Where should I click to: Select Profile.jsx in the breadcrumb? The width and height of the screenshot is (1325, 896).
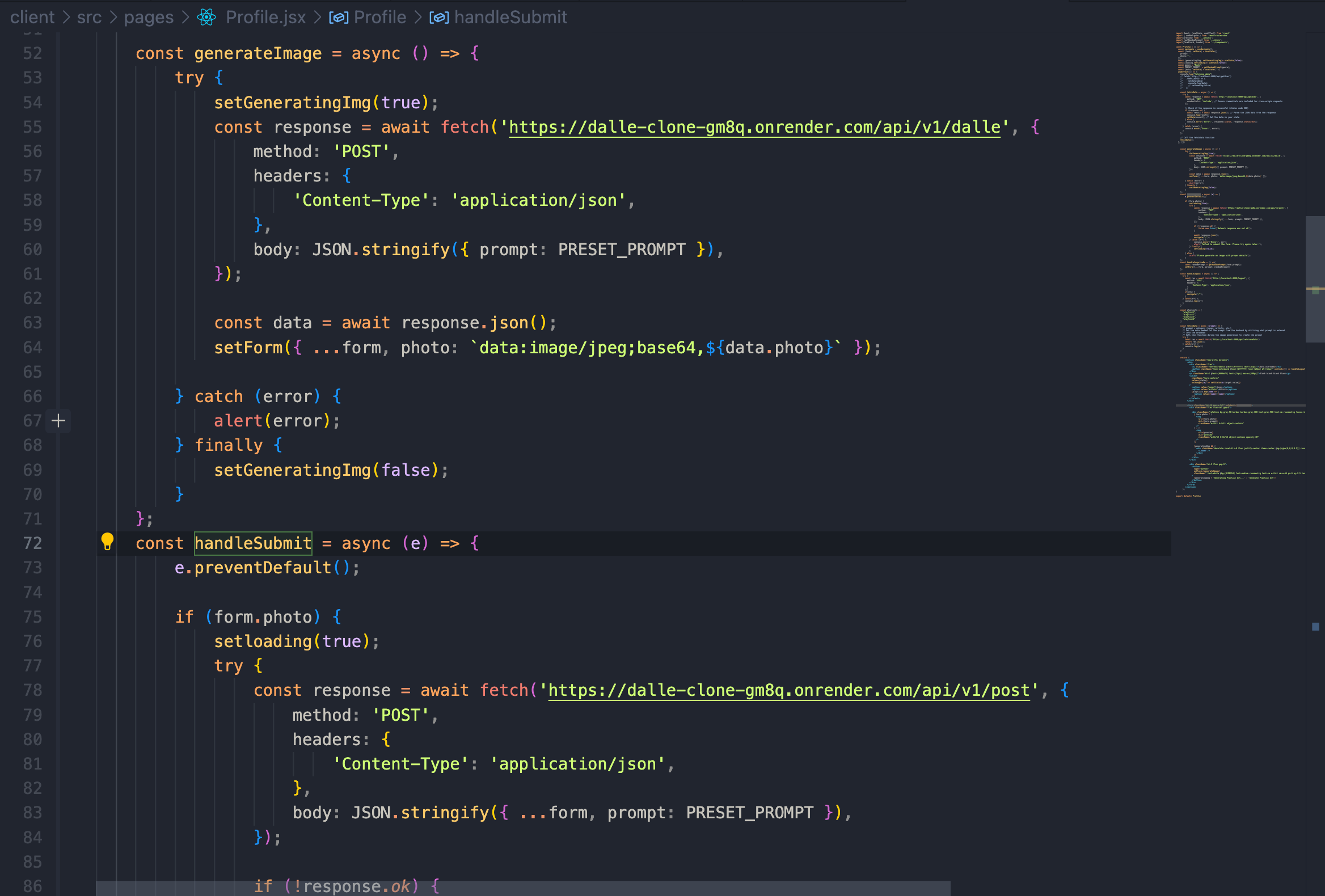(x=265, y=17)
